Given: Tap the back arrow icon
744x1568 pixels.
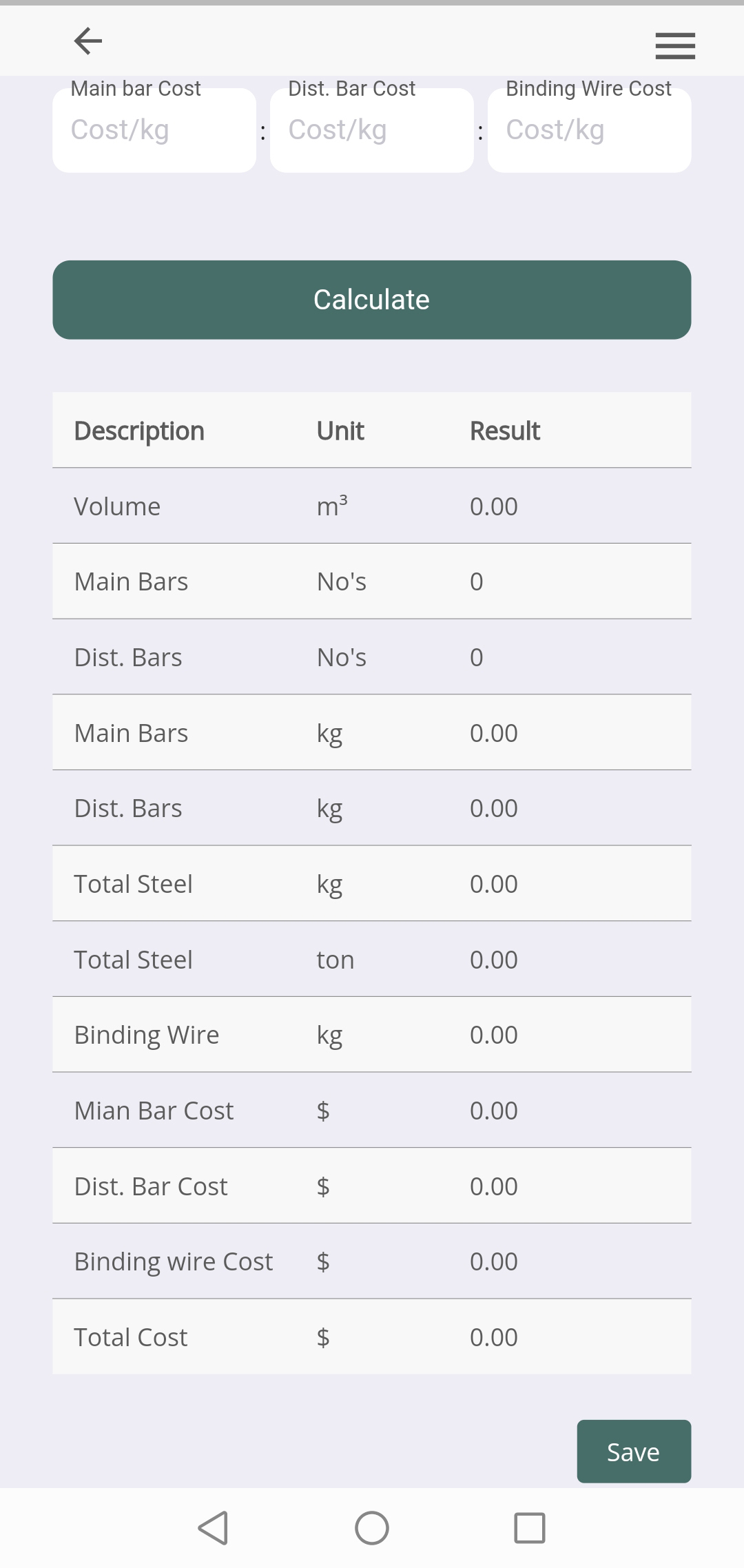Looking at the screenshot, I should pos(88,41).
